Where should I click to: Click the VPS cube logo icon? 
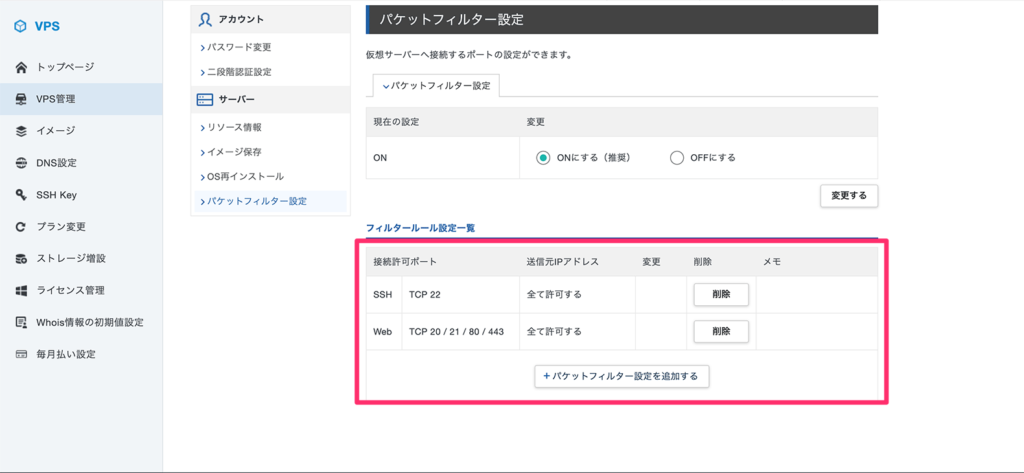tap(21, 26)
